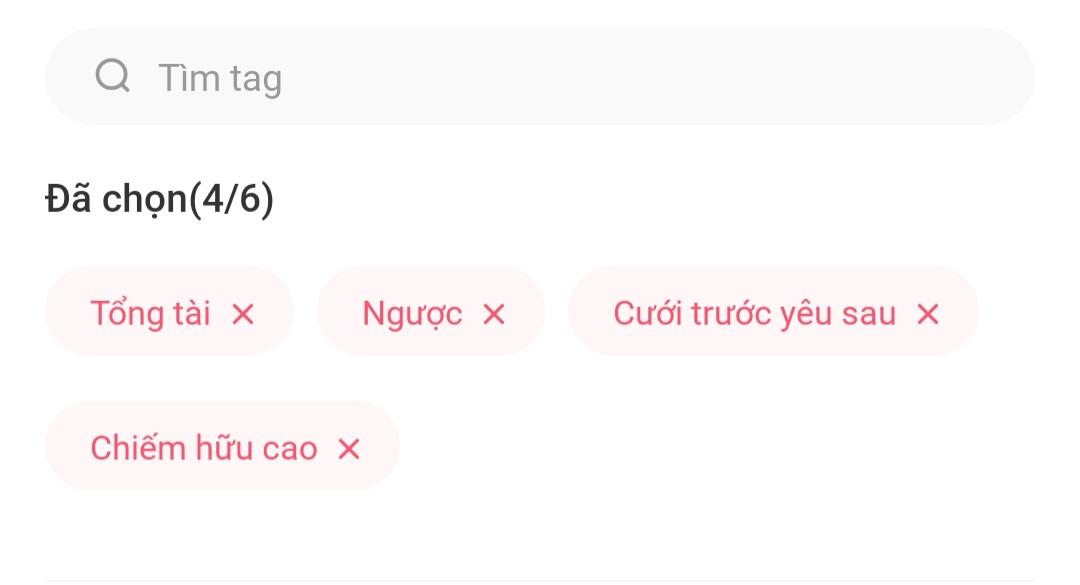Remove the 'Tổng tài' tag with its X
1080x585 pixels.
click(x=243, y=314)
